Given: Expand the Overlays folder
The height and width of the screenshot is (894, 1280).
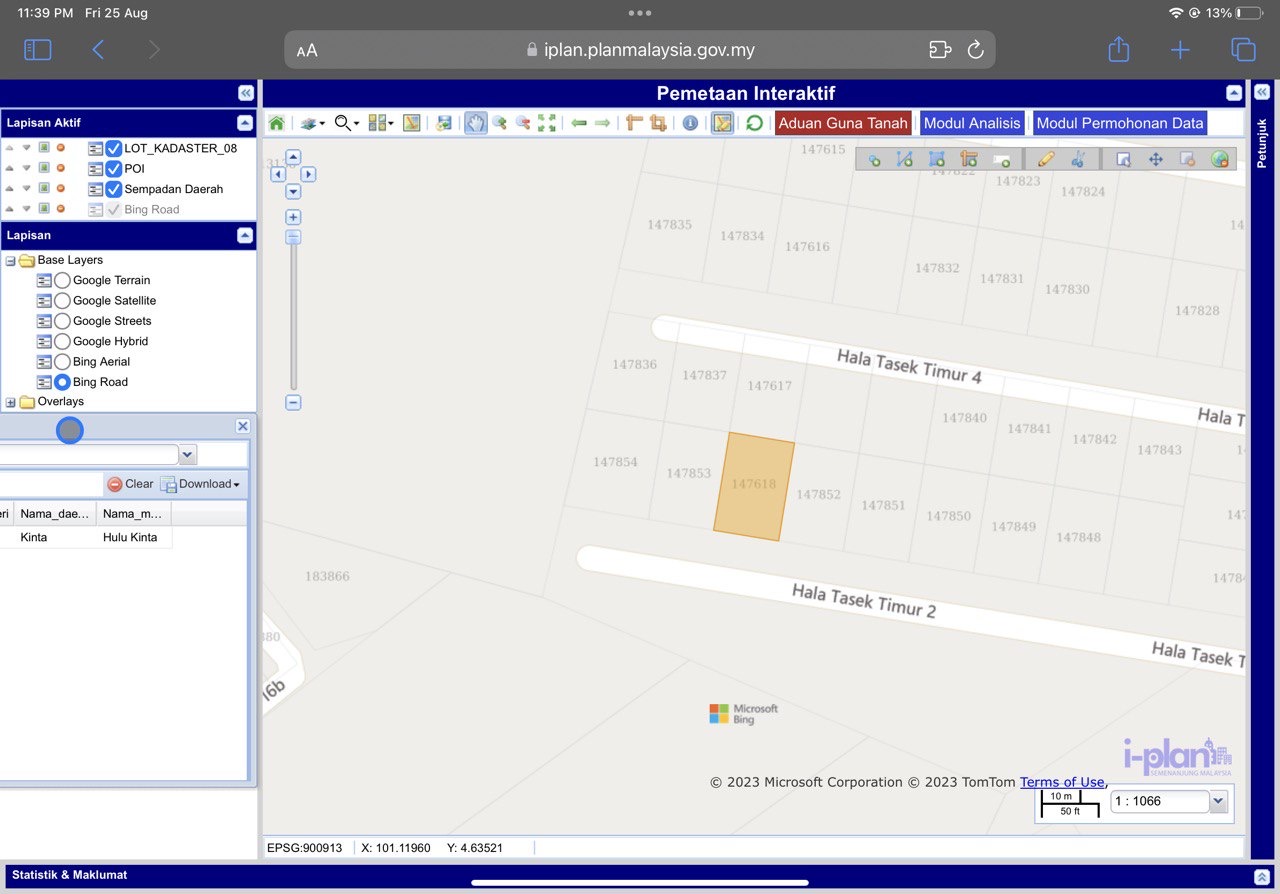Looking at the screenshot, I should 11,402.
